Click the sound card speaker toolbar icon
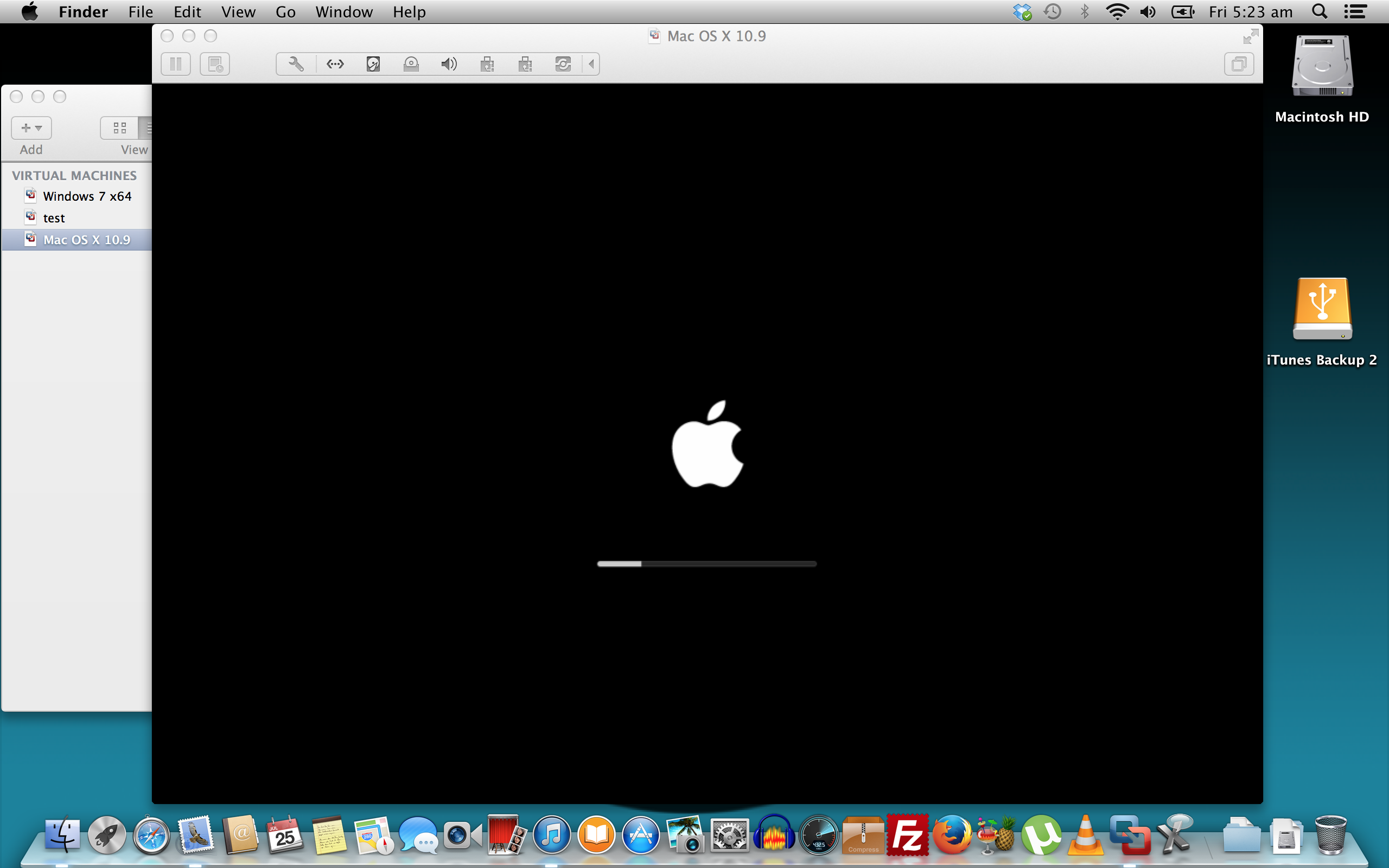The height and width of the screenshot is (868, 1389). [x=449, y=63]
